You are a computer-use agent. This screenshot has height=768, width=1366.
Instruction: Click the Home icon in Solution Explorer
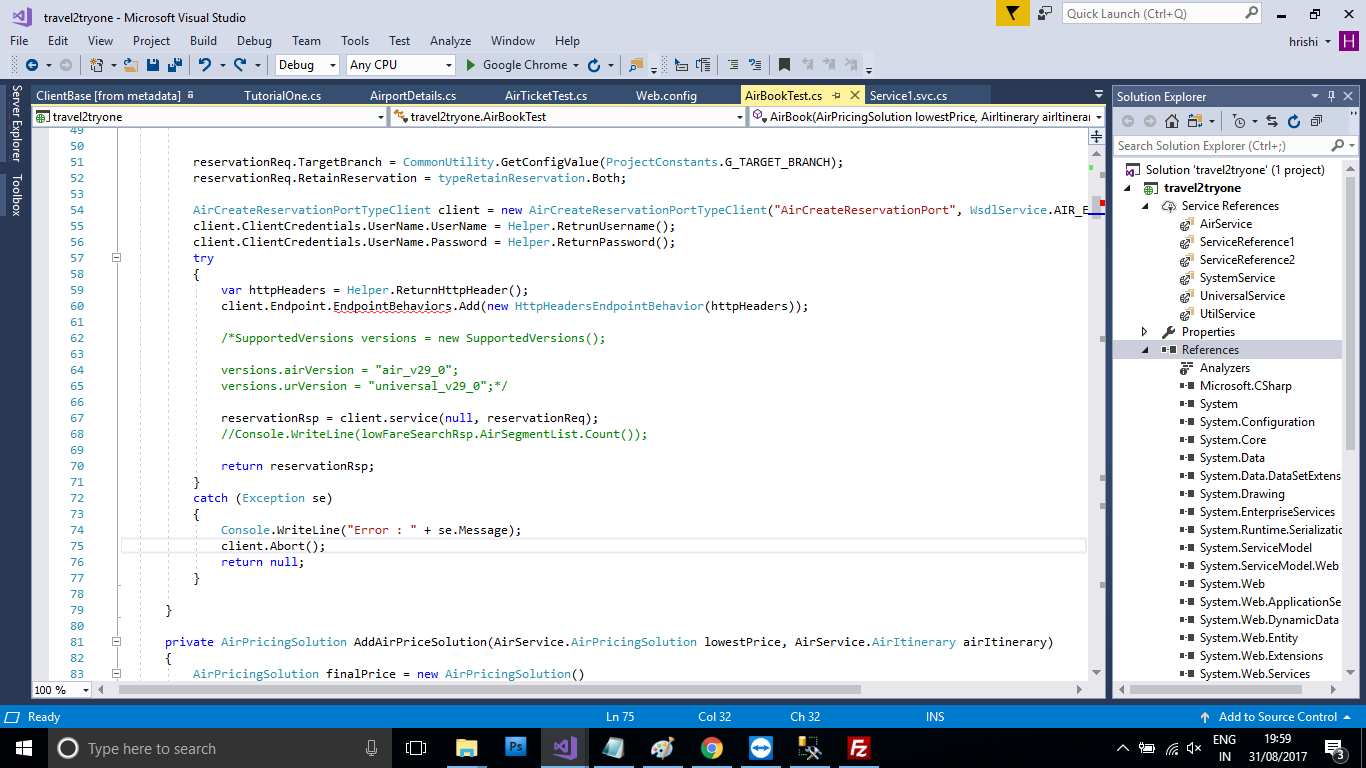click(x=1171, y=119)
